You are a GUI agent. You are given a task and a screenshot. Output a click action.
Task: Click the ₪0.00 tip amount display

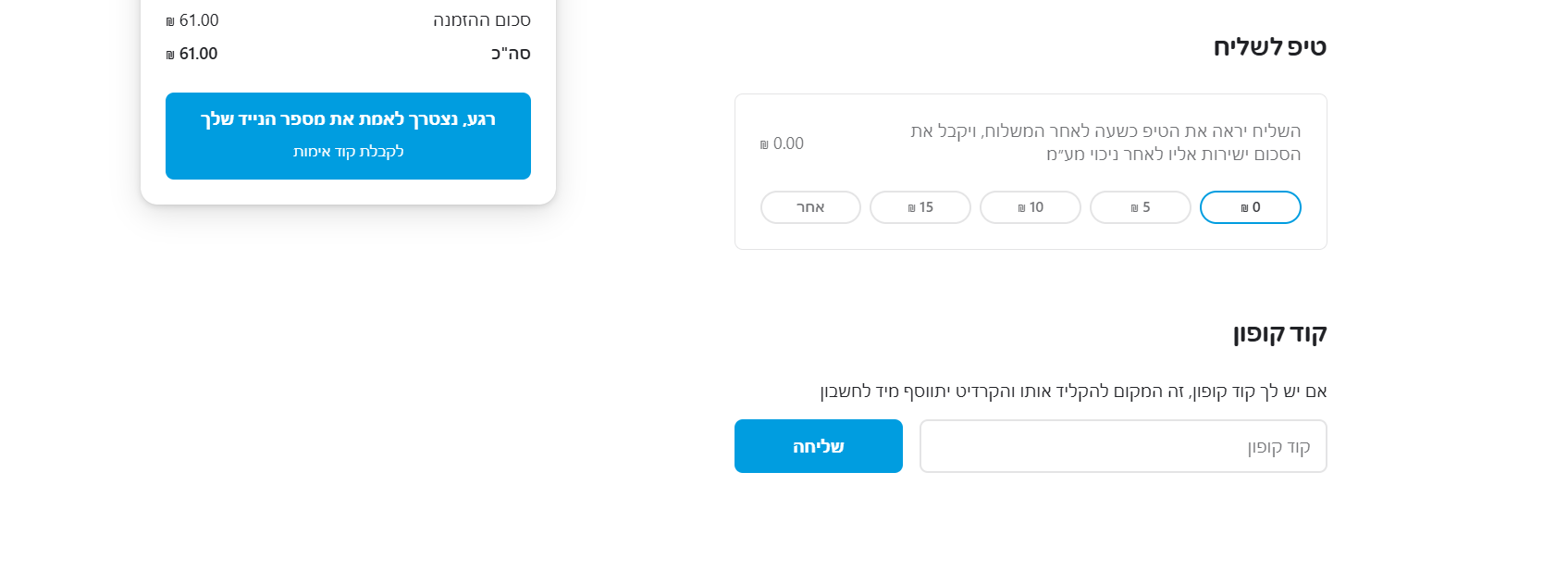[x=782, y=143]
